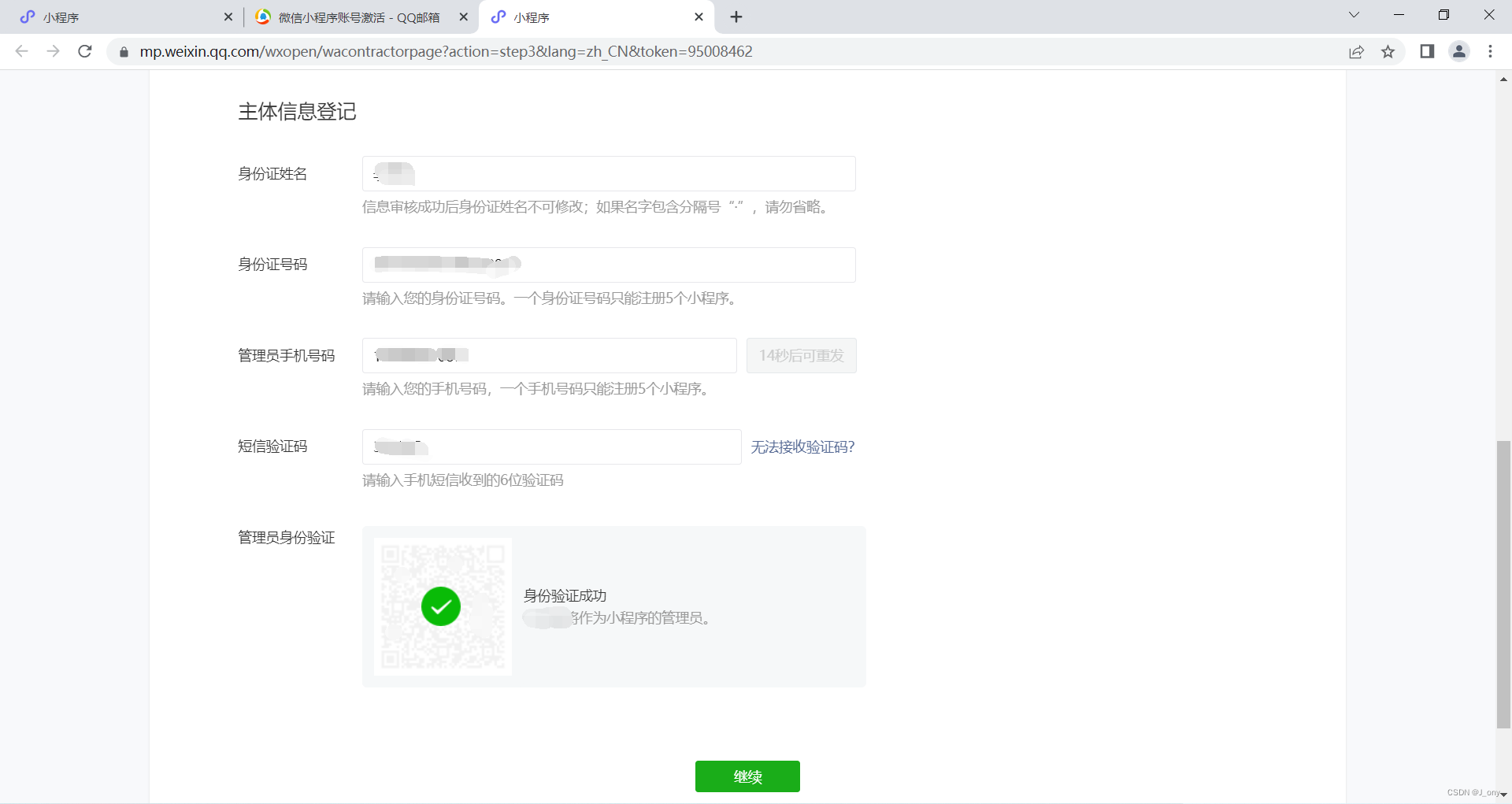Open Chrome three-dot menu

point(1490,51)
